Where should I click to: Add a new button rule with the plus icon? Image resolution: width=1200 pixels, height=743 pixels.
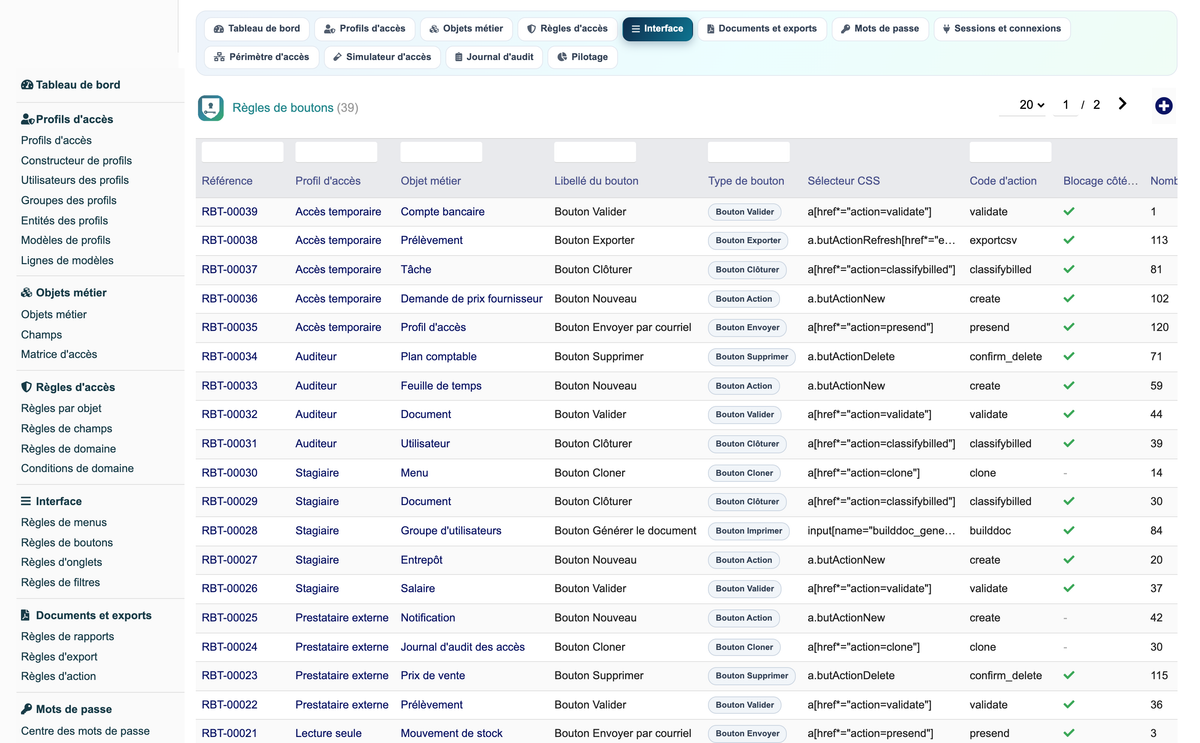point(1163,105)
